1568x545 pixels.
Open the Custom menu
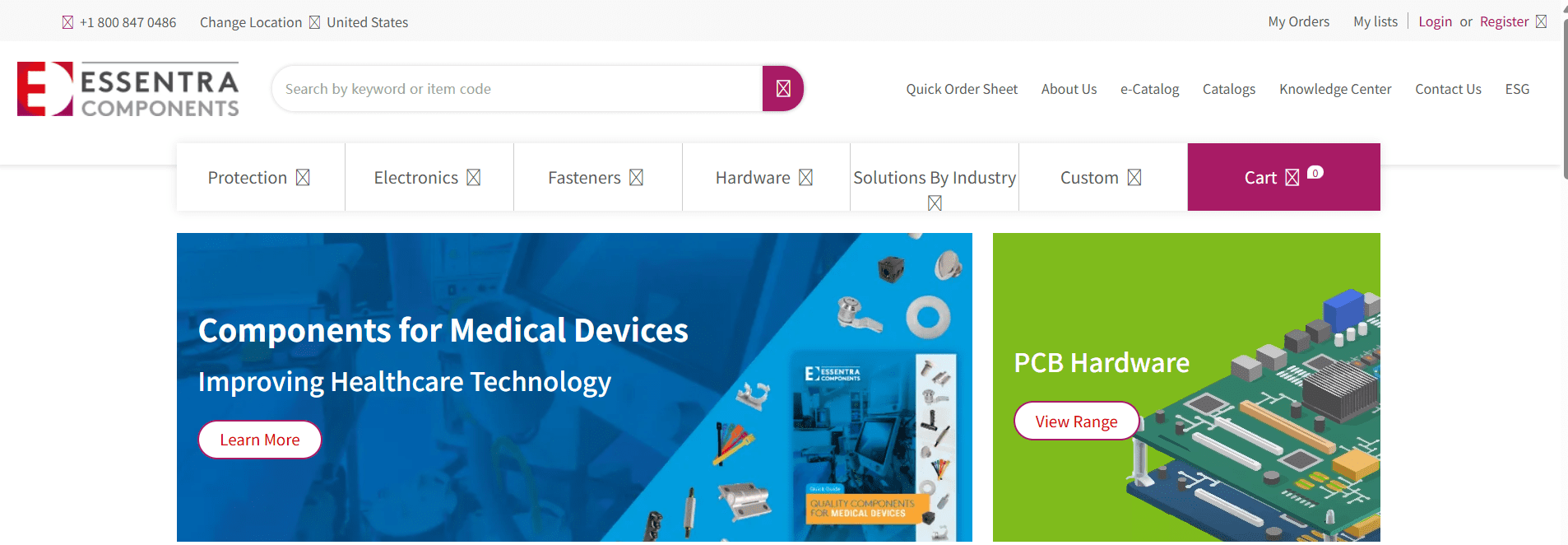1102,177
